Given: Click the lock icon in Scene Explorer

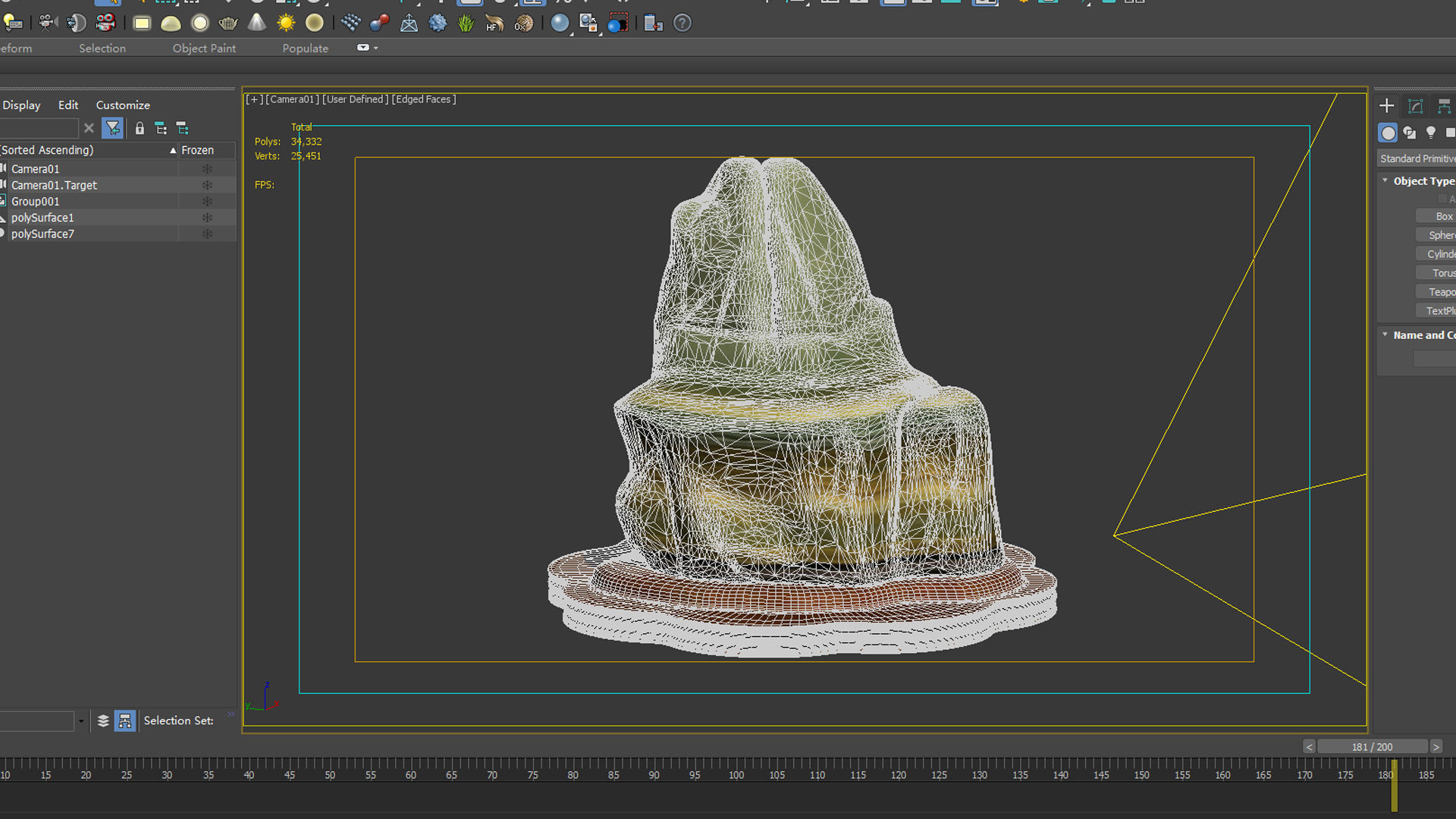Looking at the screenshot, I should coord(140,128).
